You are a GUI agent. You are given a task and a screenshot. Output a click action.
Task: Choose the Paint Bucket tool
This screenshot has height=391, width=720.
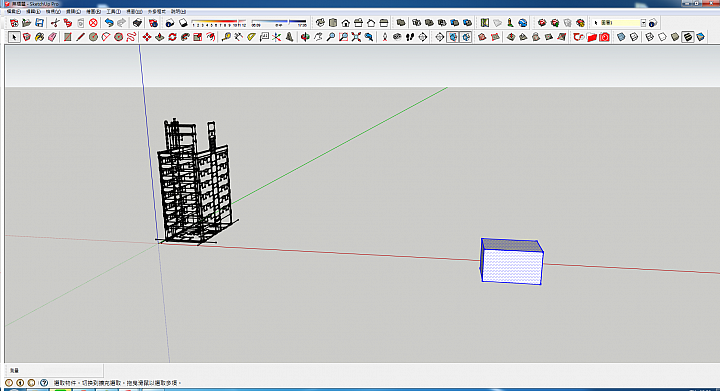pyautogui.click(x=39, y=37)
